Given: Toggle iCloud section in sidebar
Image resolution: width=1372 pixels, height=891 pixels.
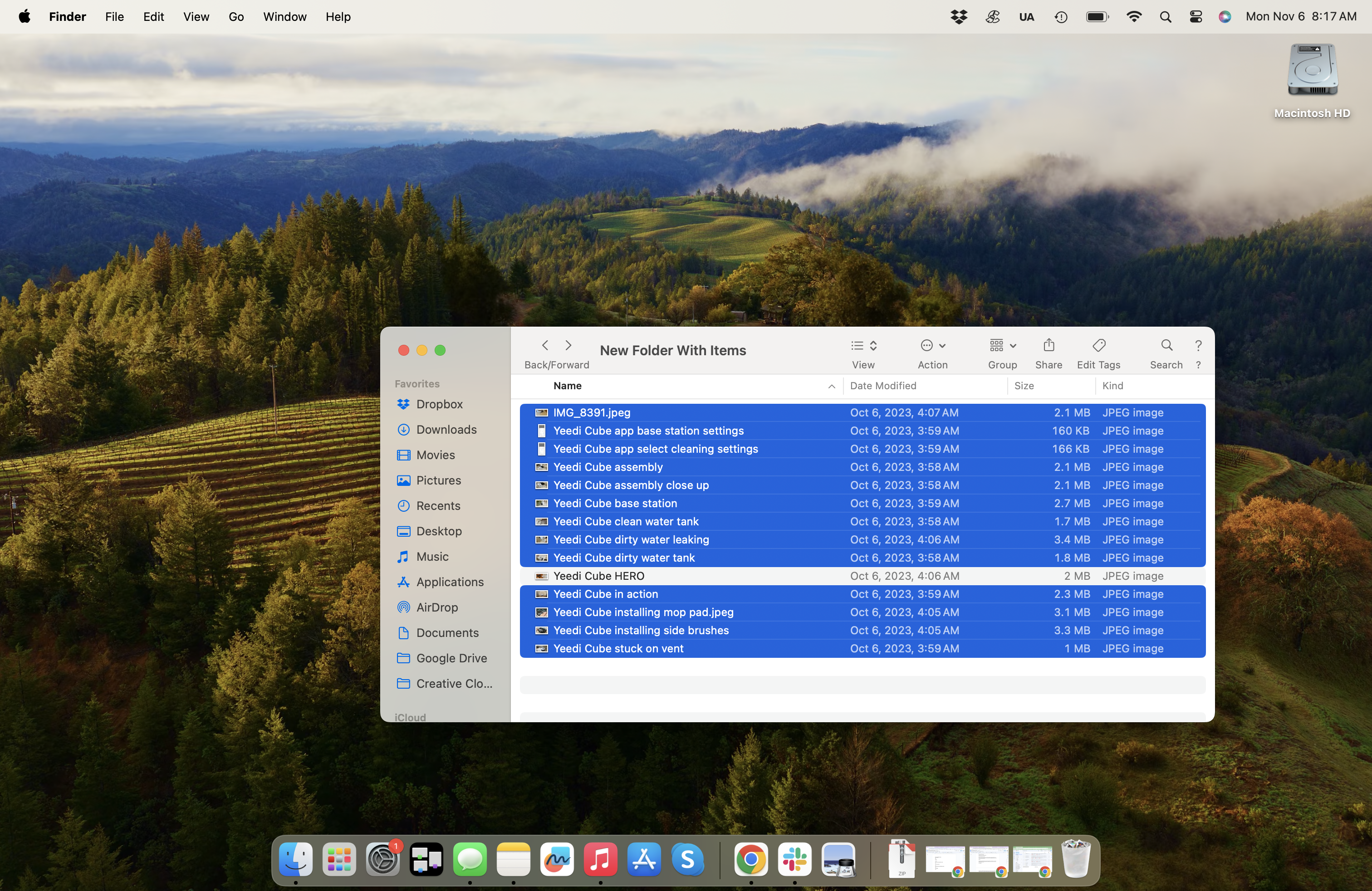Looking at the screenshot, I should [410, 717].
